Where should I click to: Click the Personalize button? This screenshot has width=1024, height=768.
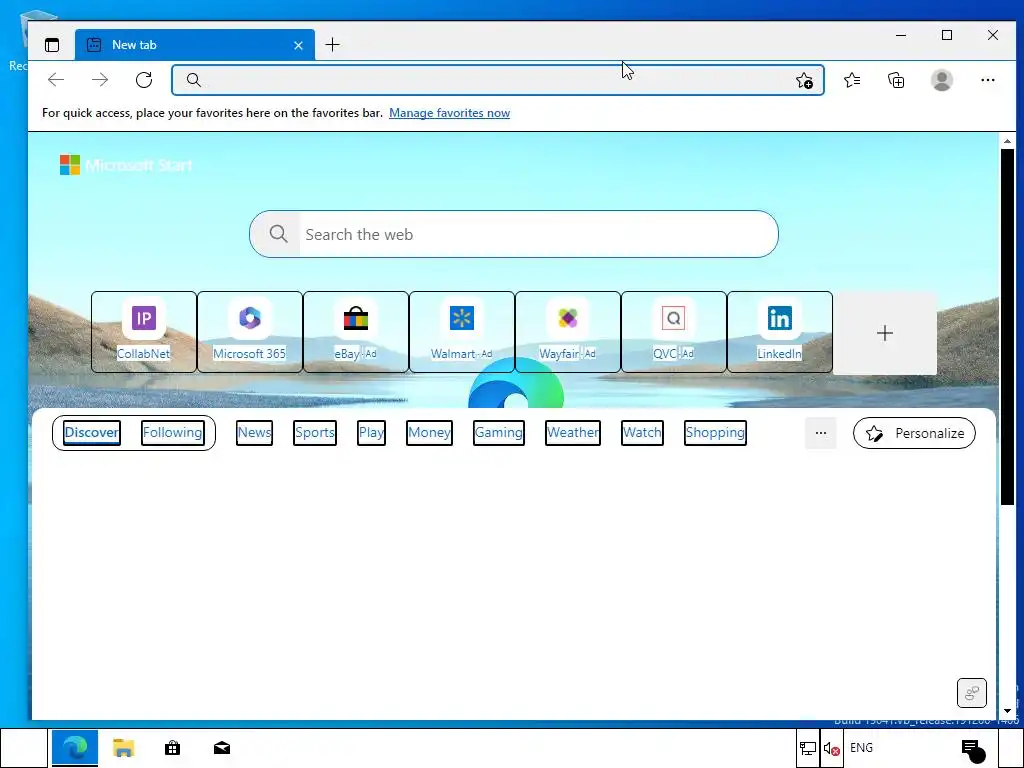[x=914, y=433]
